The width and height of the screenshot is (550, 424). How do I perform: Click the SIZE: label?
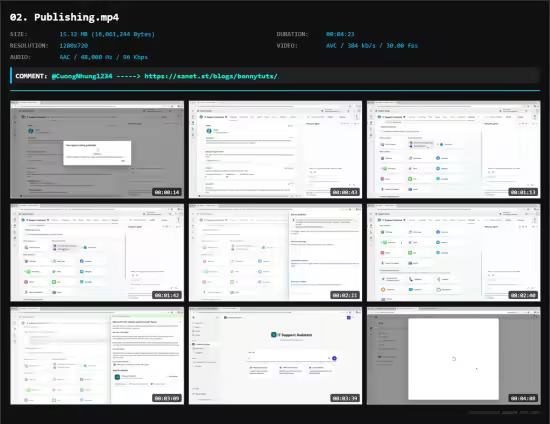coord(19,34)
